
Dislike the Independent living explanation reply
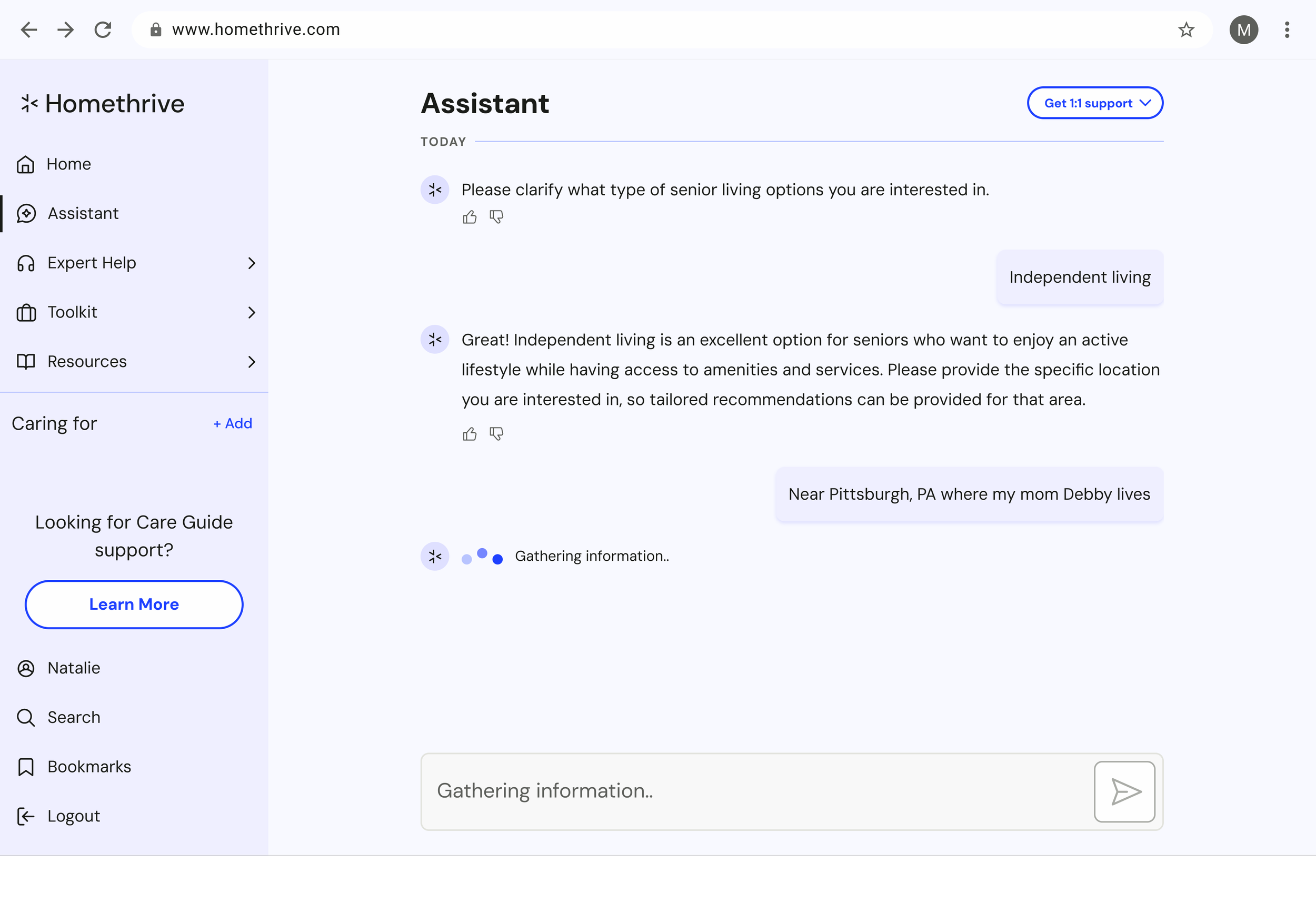[x=496, y=434]
